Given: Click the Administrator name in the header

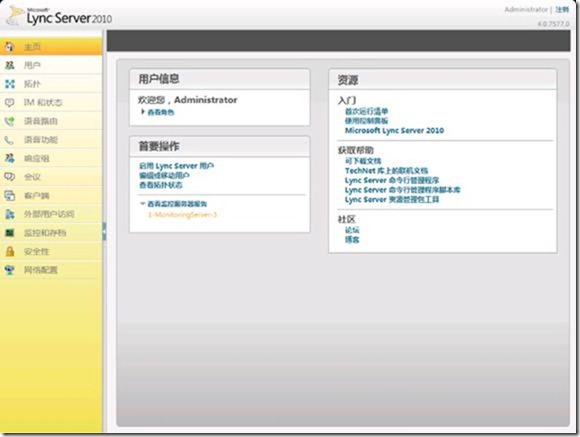Looking at the screenshot, I should [526, 10].
